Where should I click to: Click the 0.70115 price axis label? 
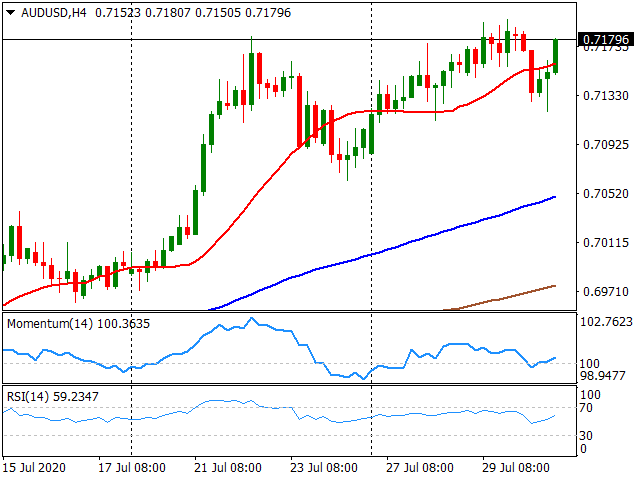point(606,243)
